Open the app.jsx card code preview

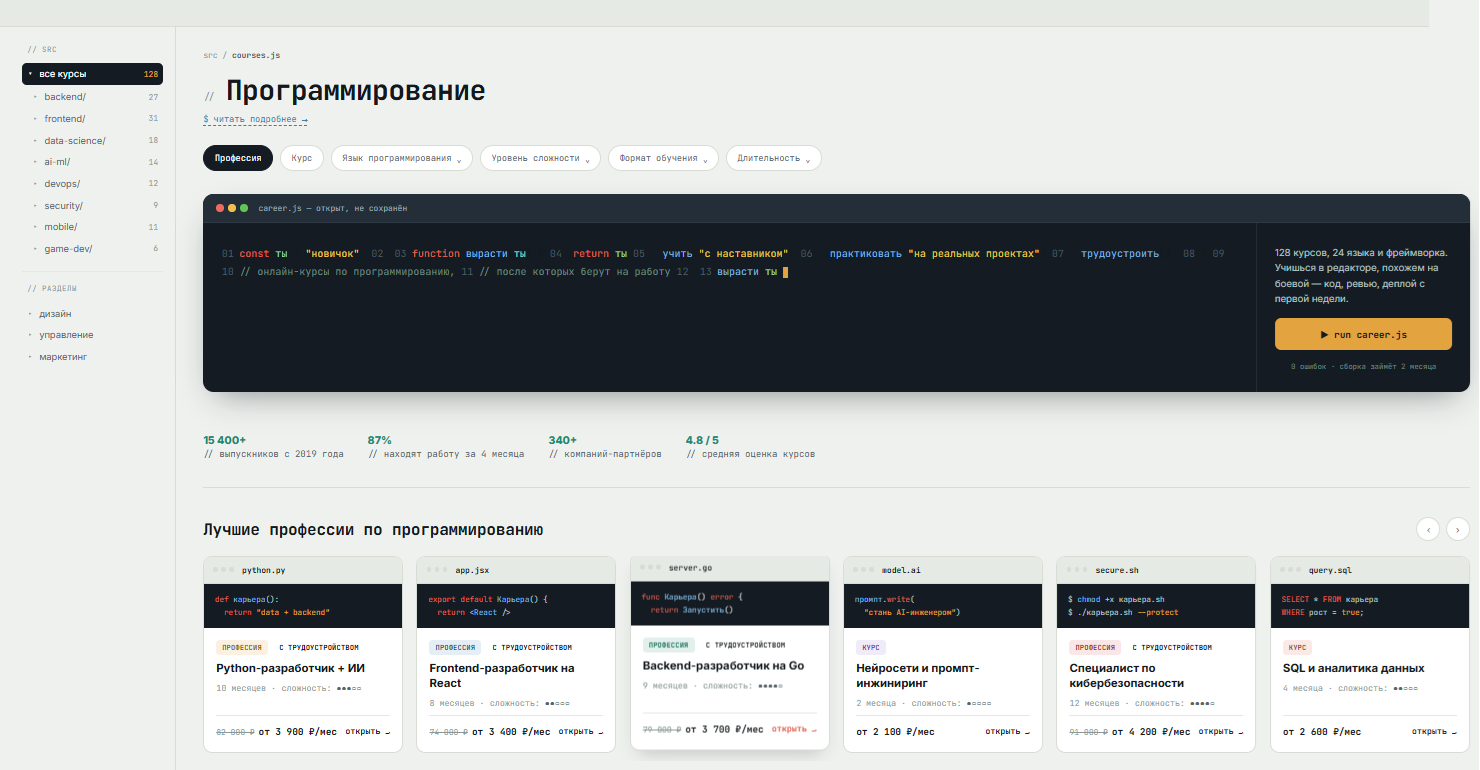point(516,606)
